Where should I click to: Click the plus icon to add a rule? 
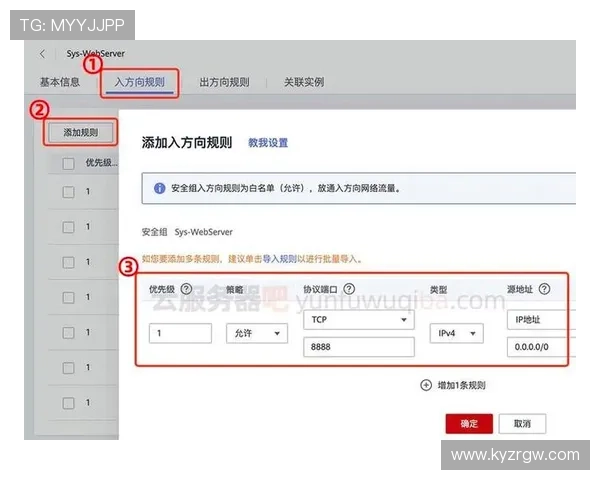pyautogui.click(x=426, y=385)
